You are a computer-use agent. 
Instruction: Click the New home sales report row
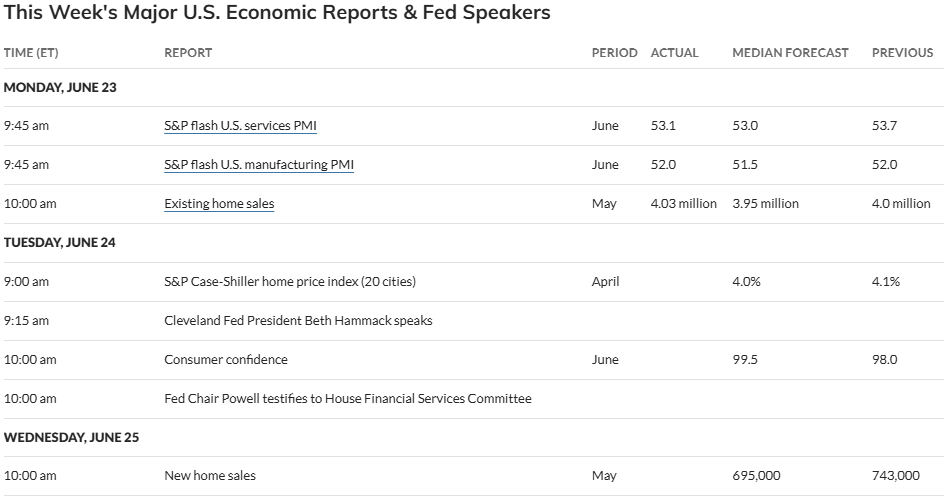click(x=474, y=476)
